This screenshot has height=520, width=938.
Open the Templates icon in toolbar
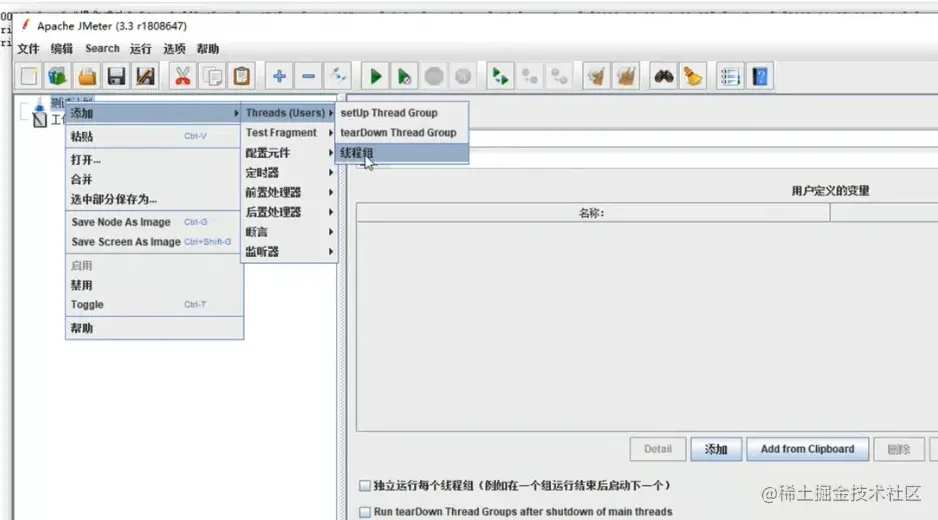click(57, 77)
